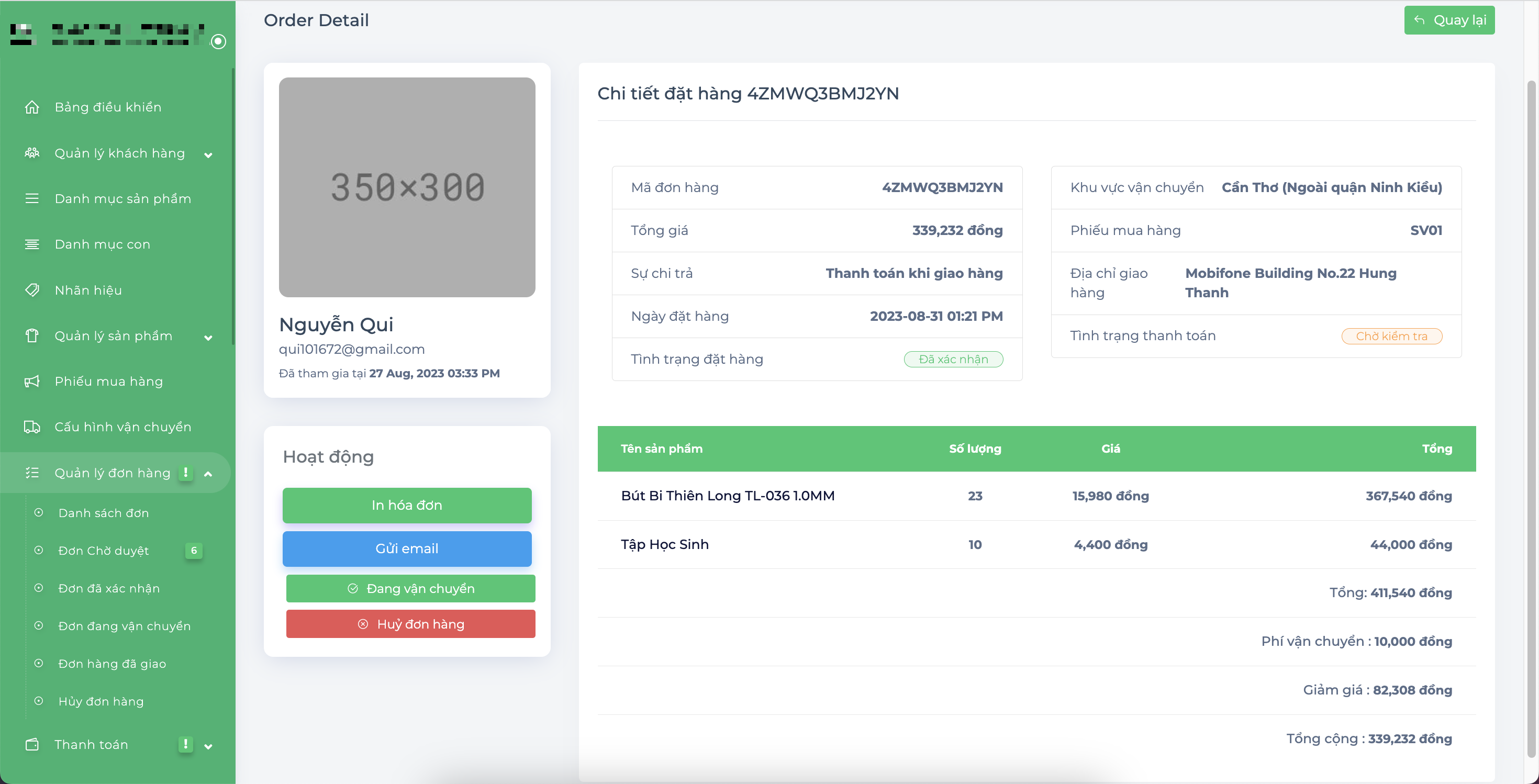Click Đã xác nhận status badge
This screenshot has width=1539, height=784.
(954, 359)
